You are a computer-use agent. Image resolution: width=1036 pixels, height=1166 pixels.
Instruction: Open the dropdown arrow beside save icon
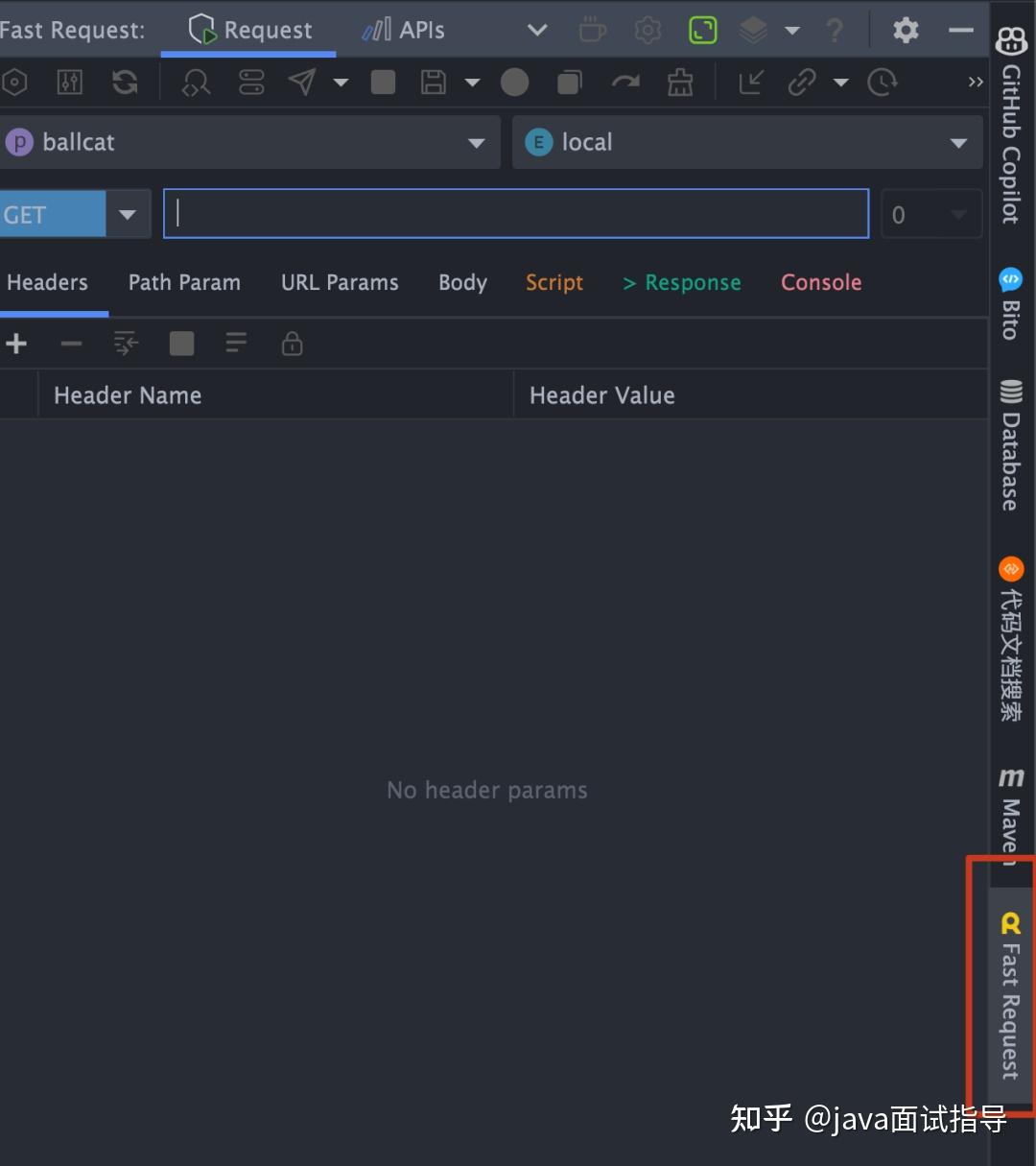pos(472,83)
